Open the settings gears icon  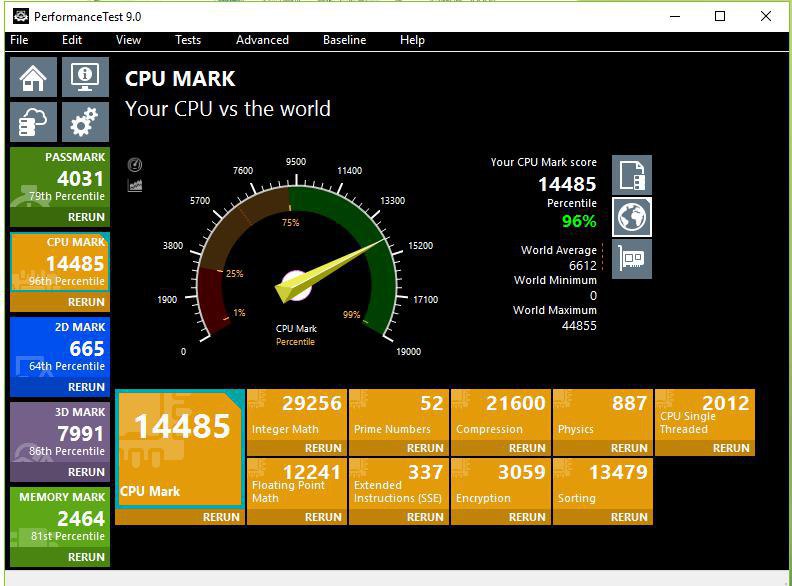(x=85, y=122)
